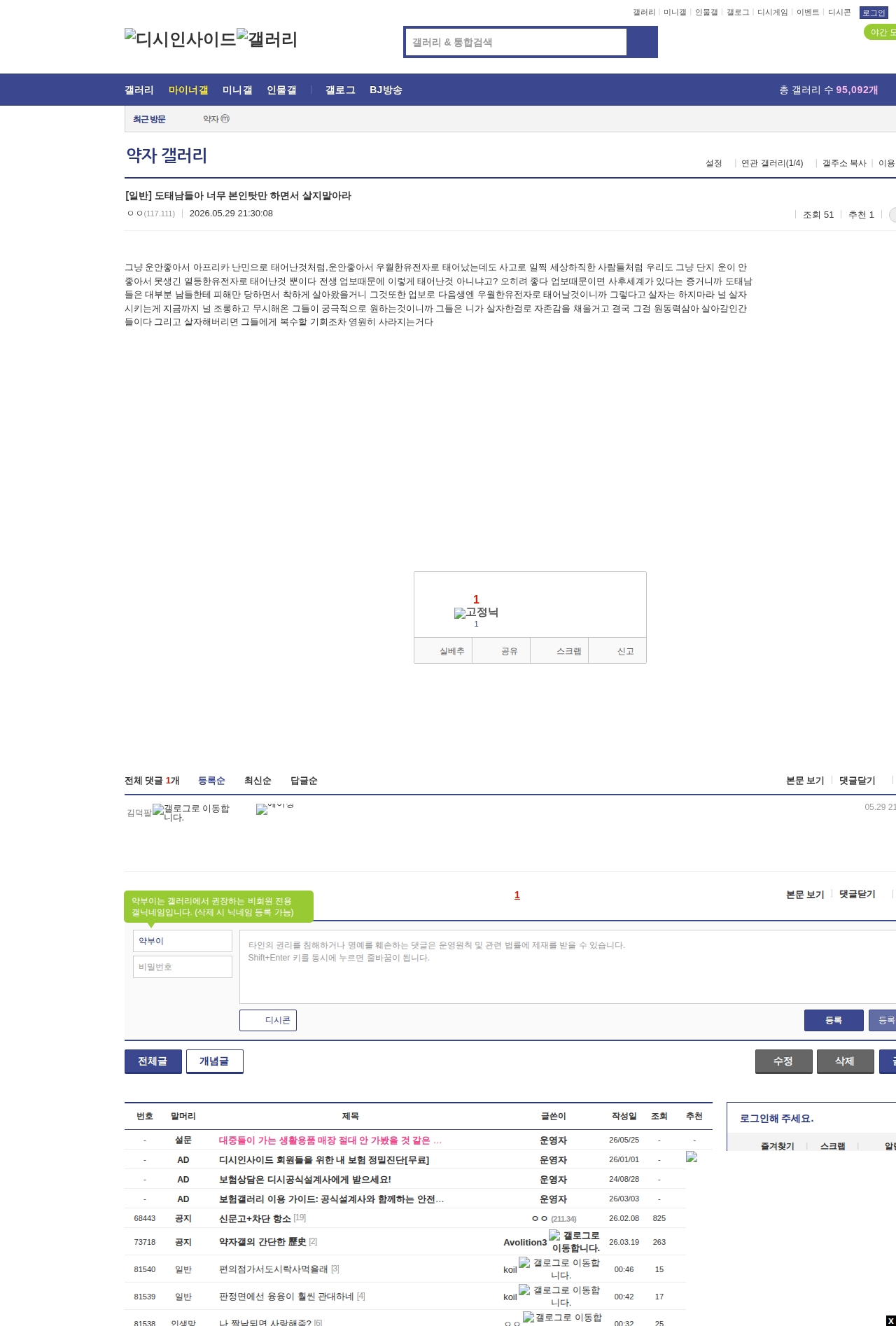
Task: Open gallog icon beside commenter 김덕팔
Action: pos(191,812)
